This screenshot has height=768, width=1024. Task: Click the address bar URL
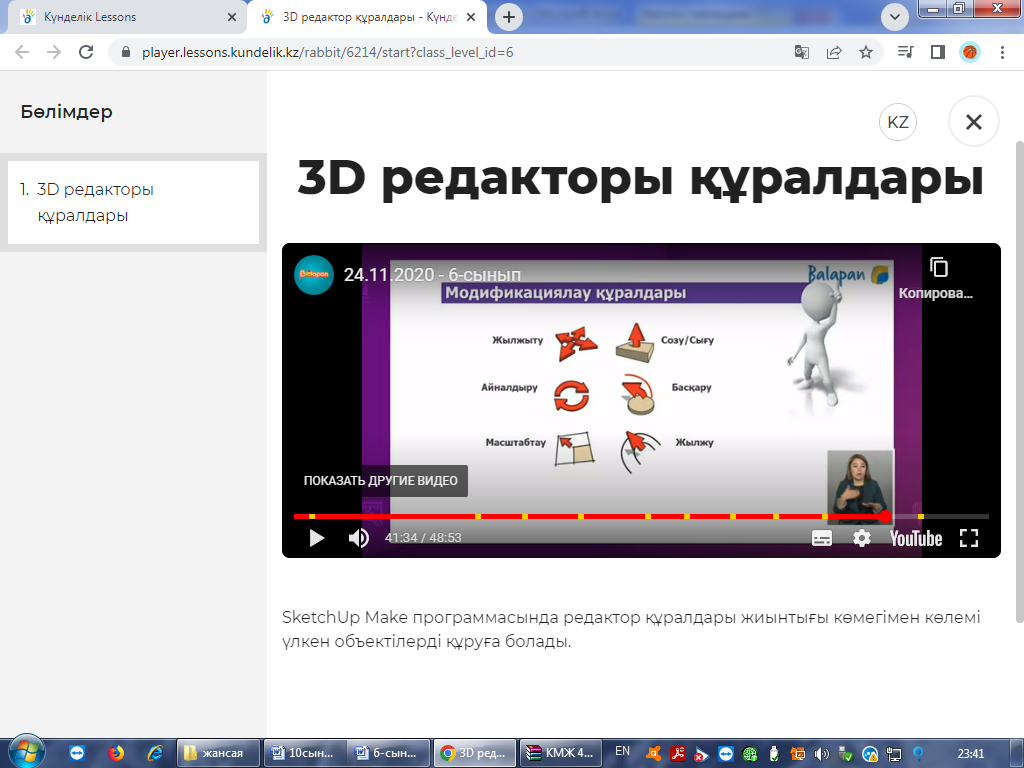pos(328,52)
